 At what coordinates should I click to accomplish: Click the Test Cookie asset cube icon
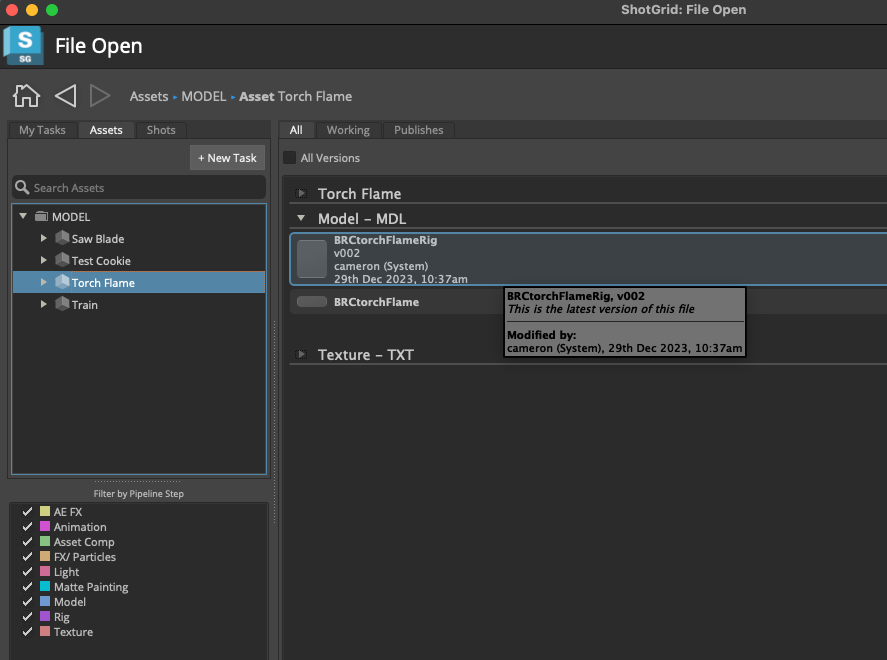coord(62,261)
